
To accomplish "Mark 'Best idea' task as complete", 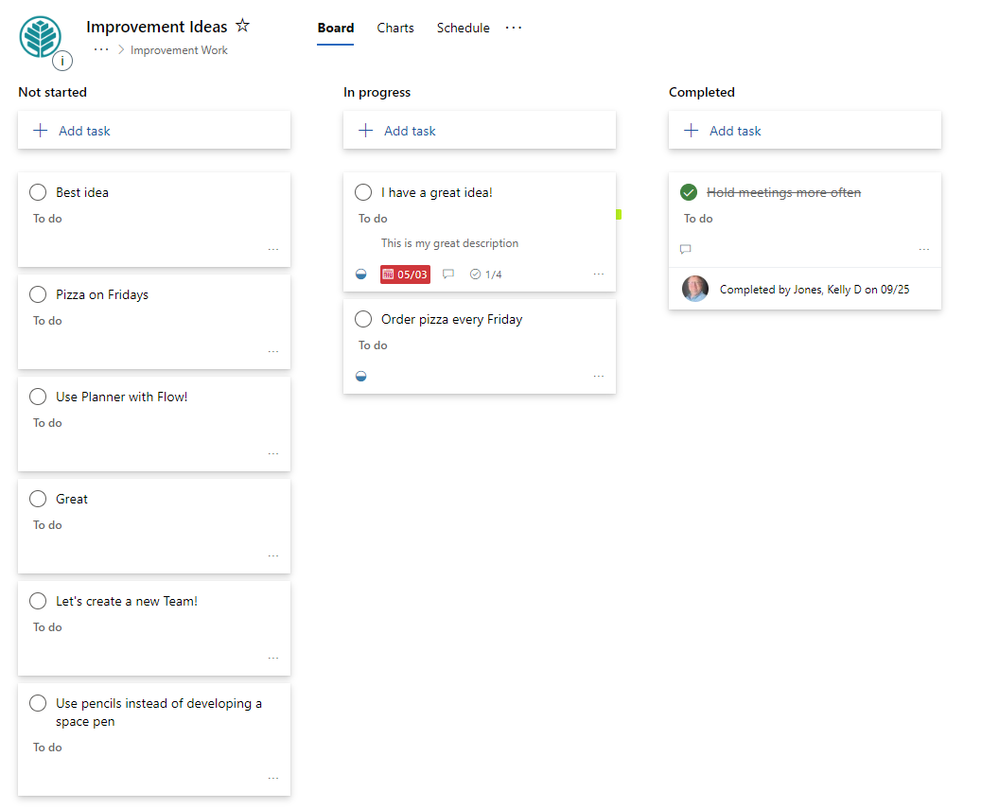I will [x=38, y=192].
